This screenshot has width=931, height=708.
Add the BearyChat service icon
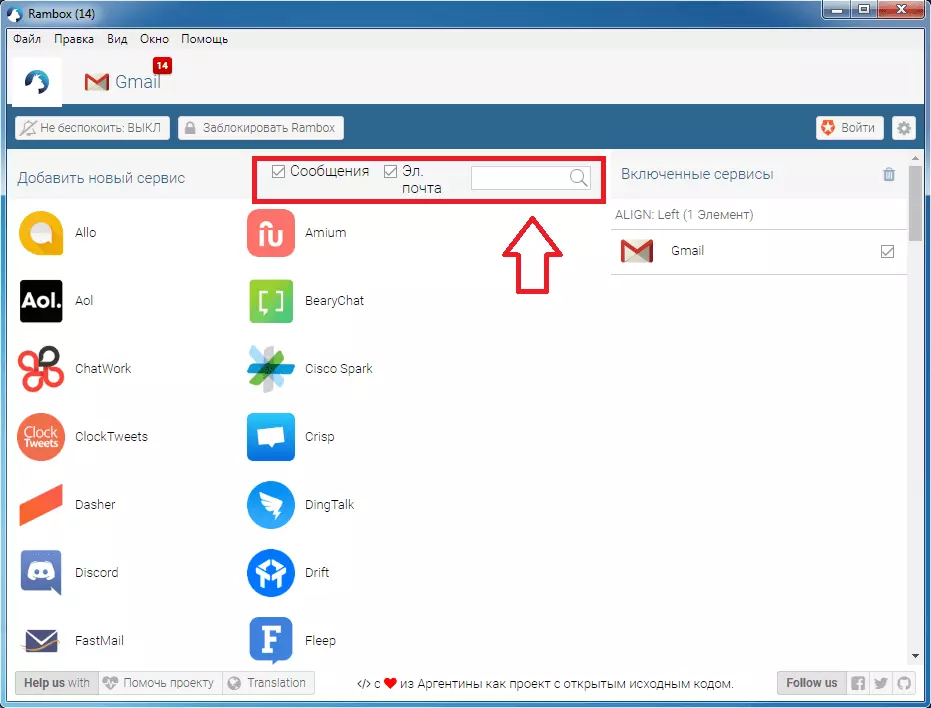click(x=271, y=301)
